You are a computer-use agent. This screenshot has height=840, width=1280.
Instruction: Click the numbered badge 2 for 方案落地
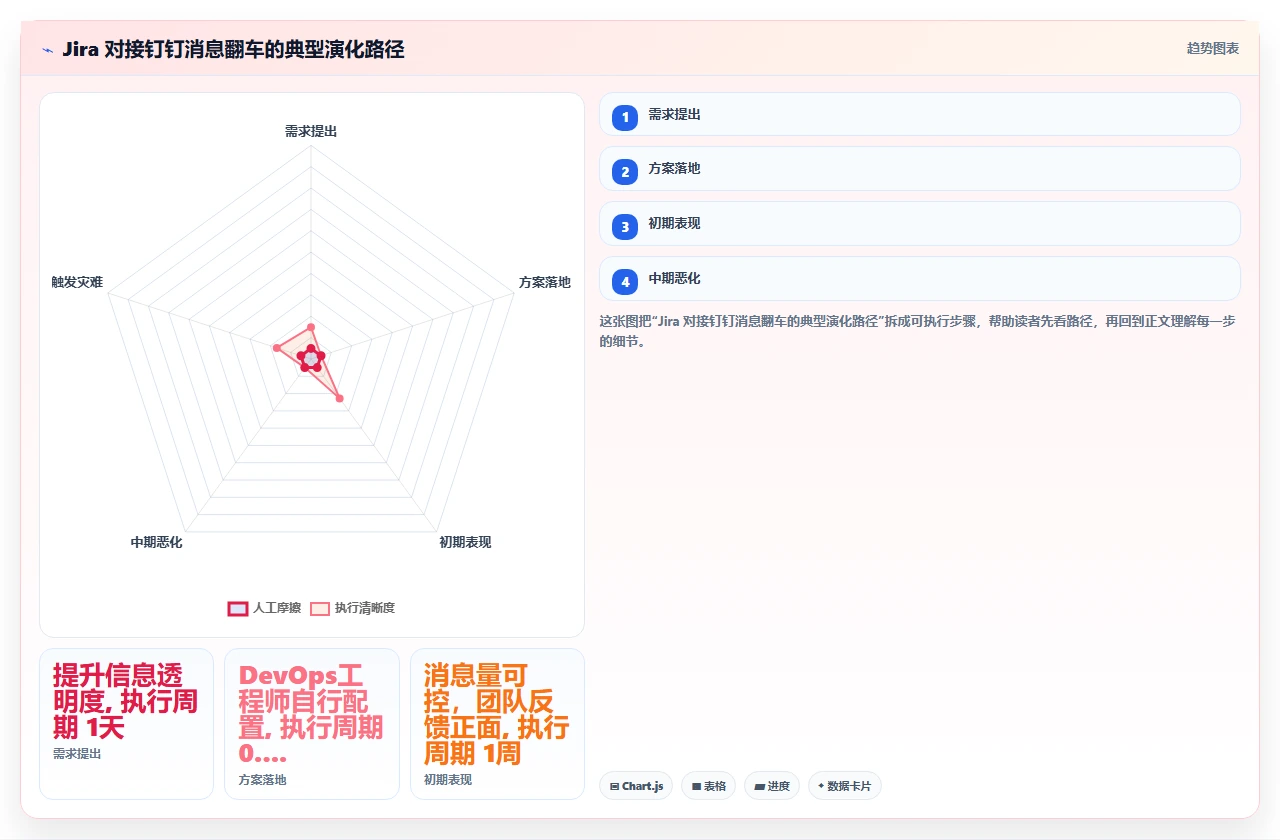(x=625, y=172)
